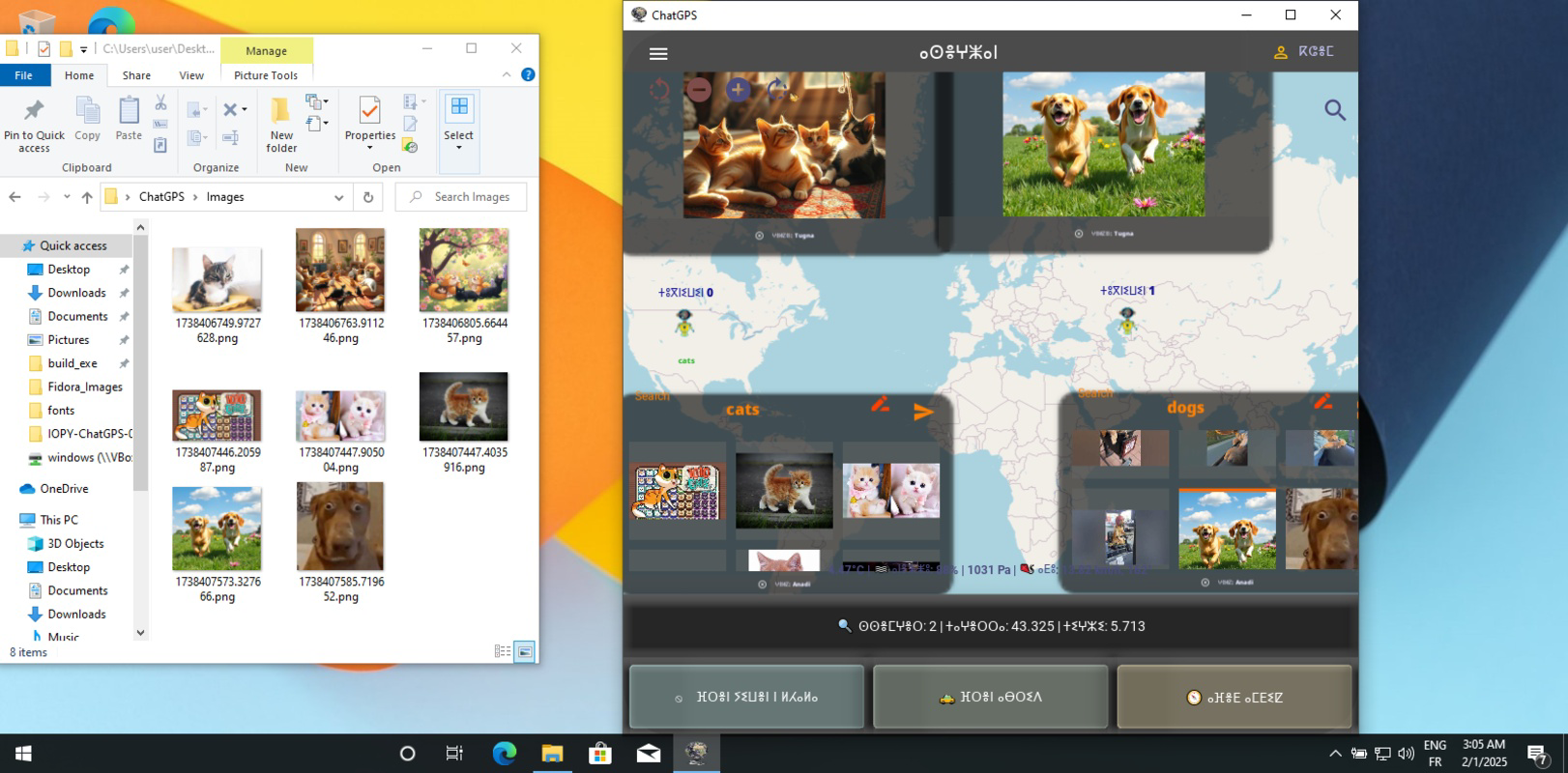Screen dimensions: 1568x773
Task: Click the Rename icon in Organize group
Action: coord(230,138)
